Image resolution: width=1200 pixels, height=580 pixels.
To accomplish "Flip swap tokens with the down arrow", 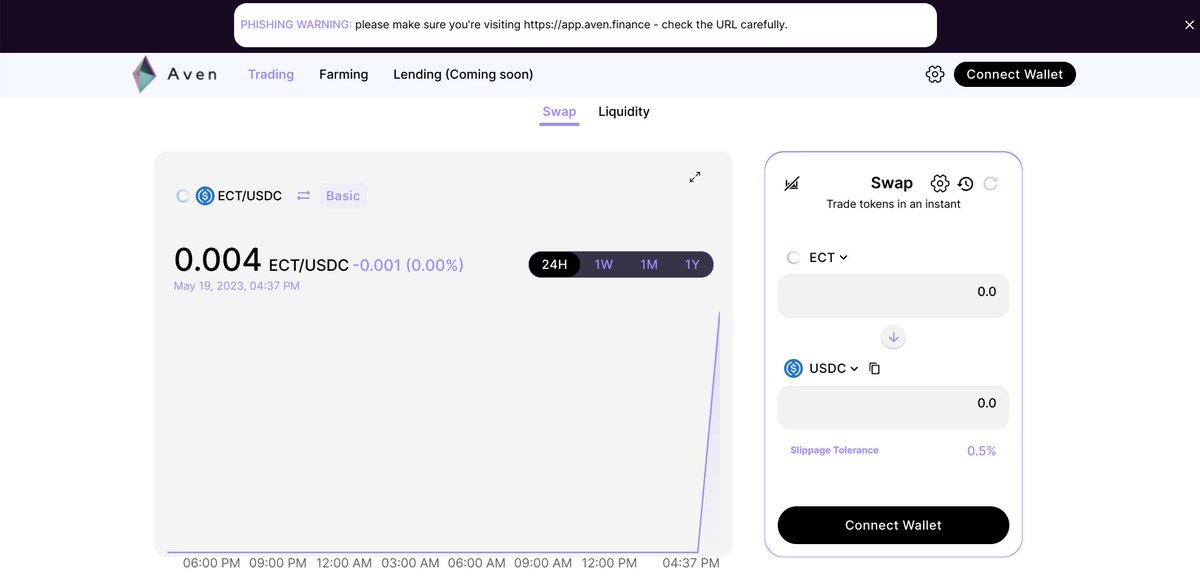I will [894, 337].
